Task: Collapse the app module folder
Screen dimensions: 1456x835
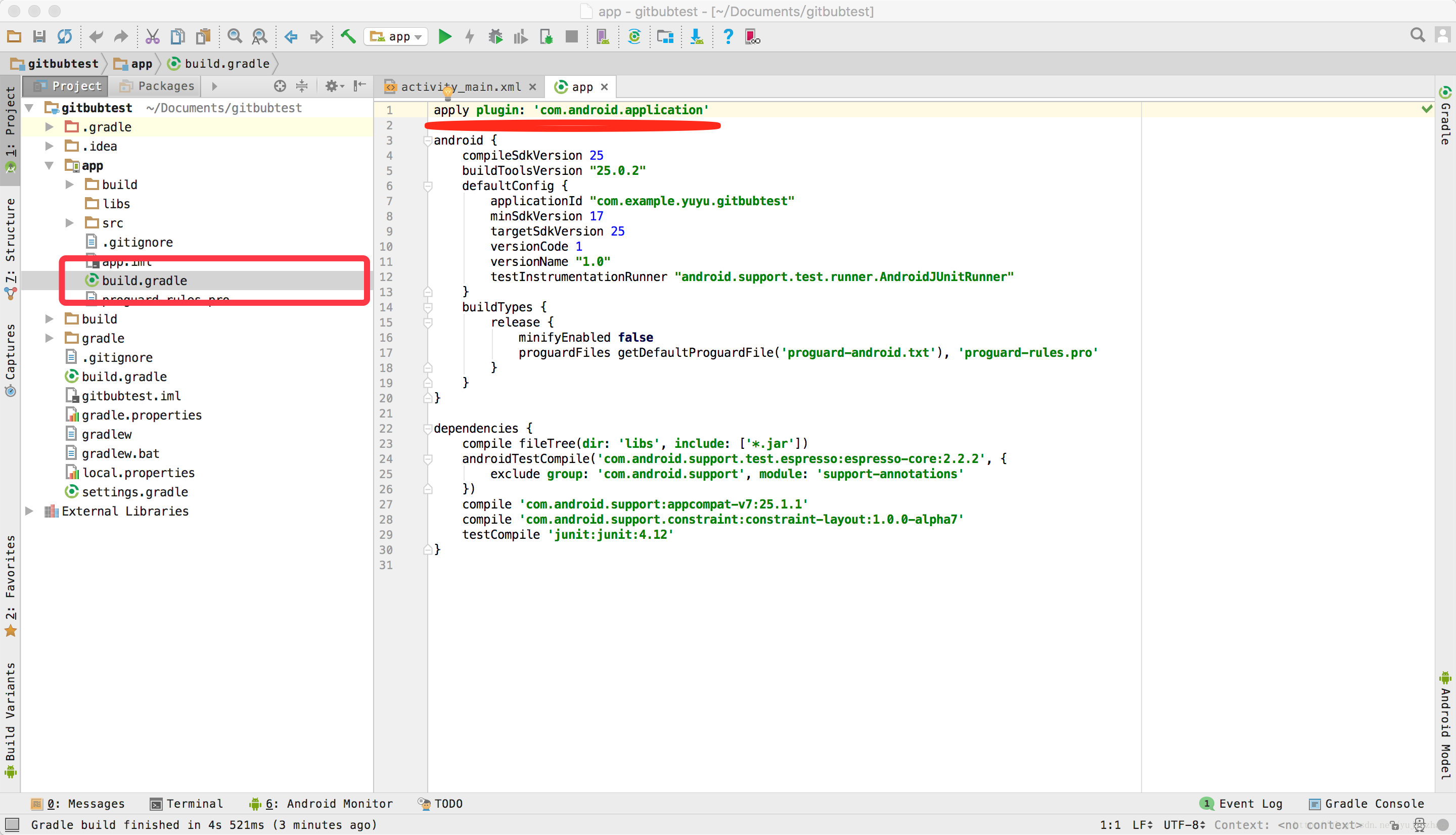Action: [x=50, y=166]
